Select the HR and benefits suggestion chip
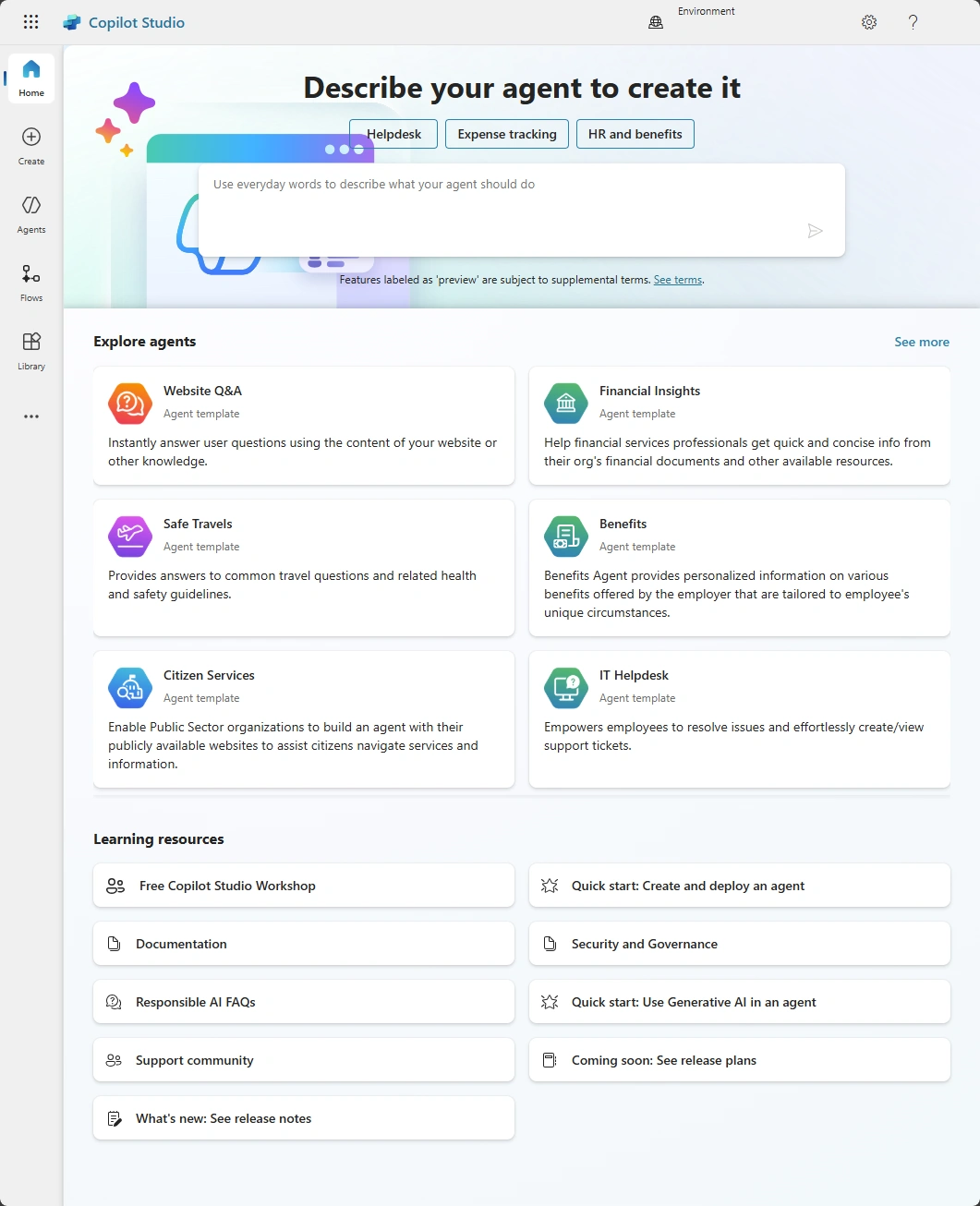The height and width of the screenshot is (1206, 980). [635, 134]
